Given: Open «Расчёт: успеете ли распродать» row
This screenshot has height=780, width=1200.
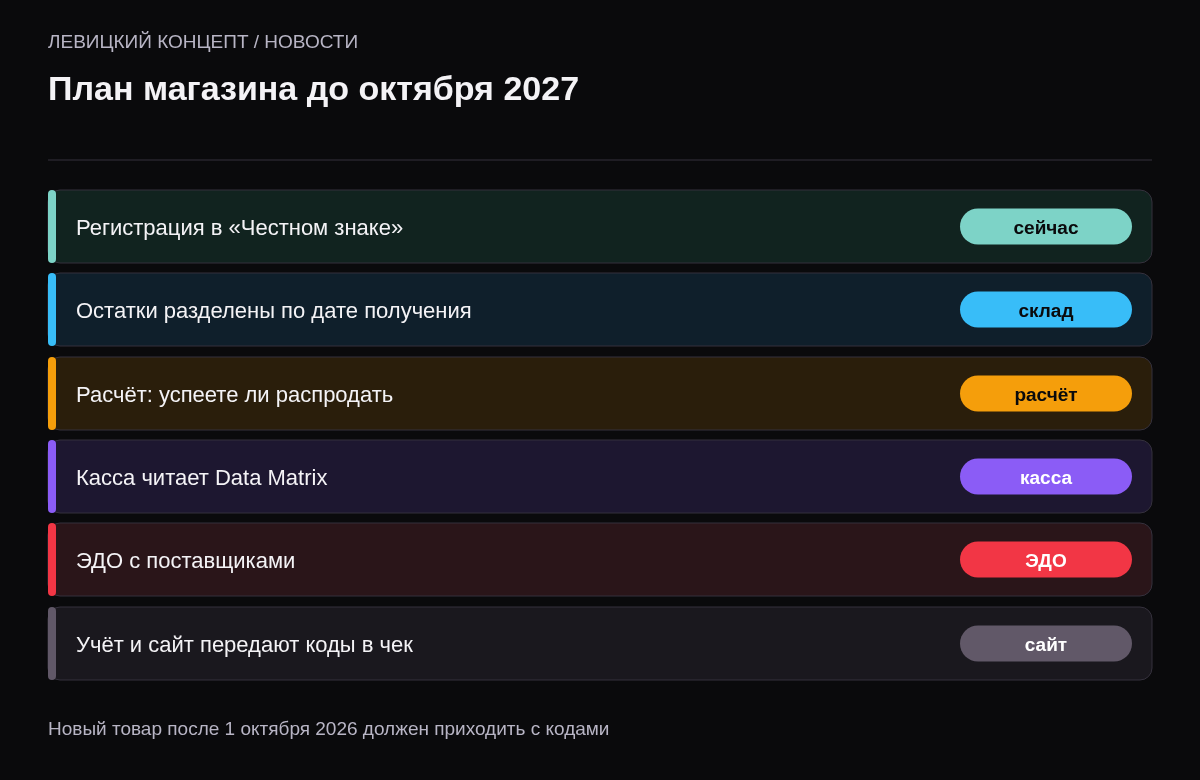Looking at the screenshot, I should pos(600,394).
